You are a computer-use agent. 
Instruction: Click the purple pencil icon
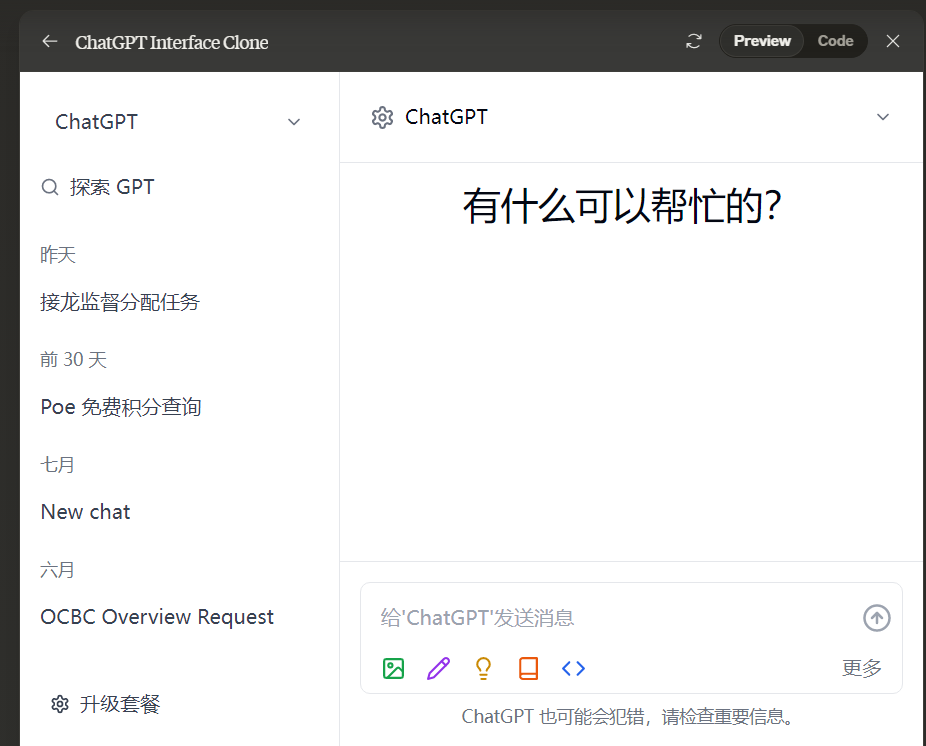click(438, 669)
